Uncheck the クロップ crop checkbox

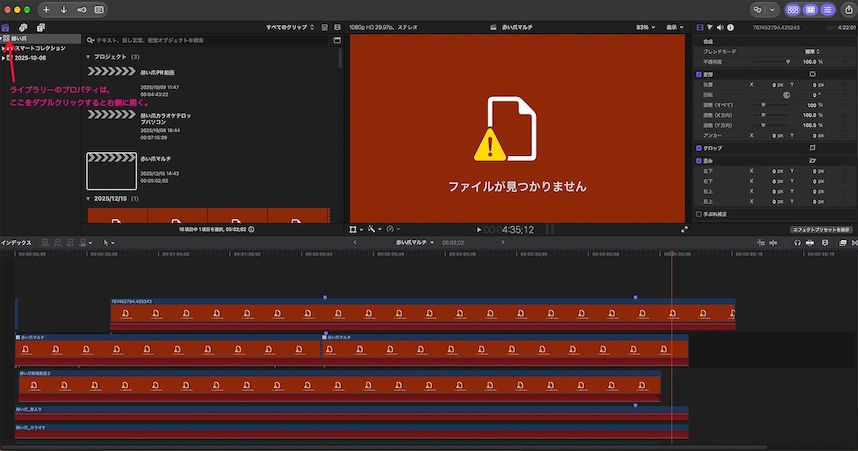699,148
